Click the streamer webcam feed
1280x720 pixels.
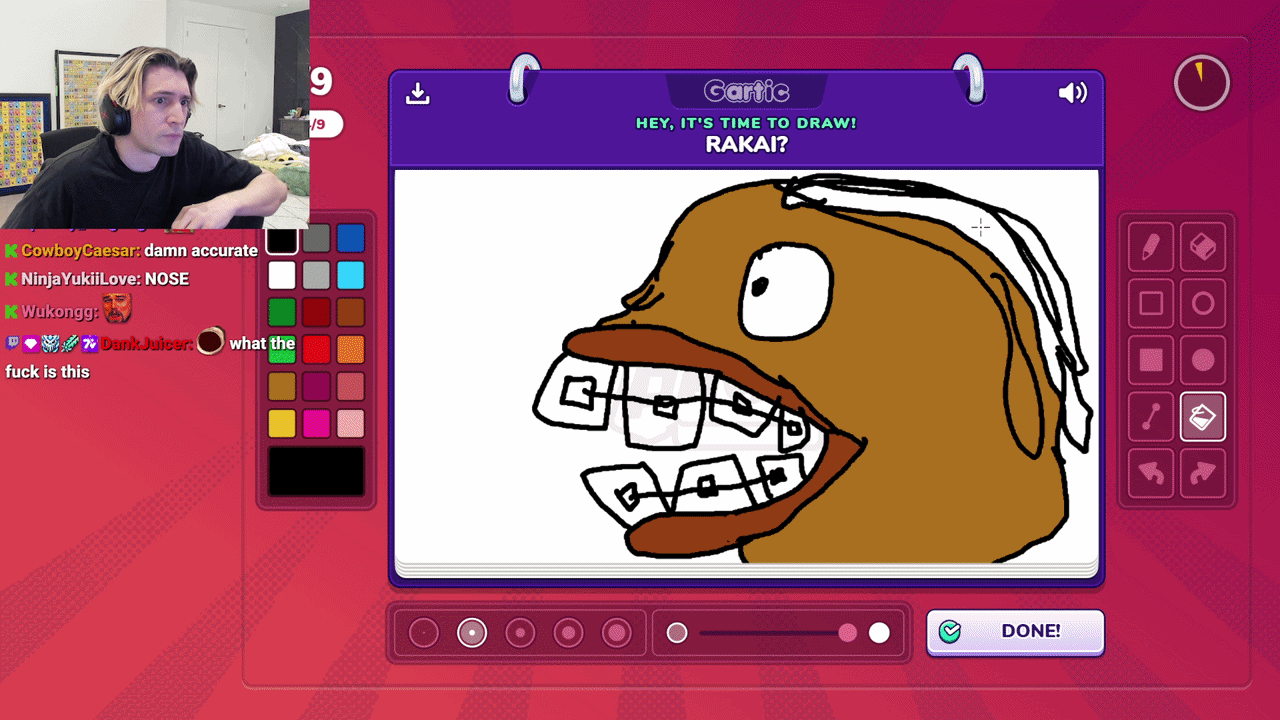(x=154, y=114)
